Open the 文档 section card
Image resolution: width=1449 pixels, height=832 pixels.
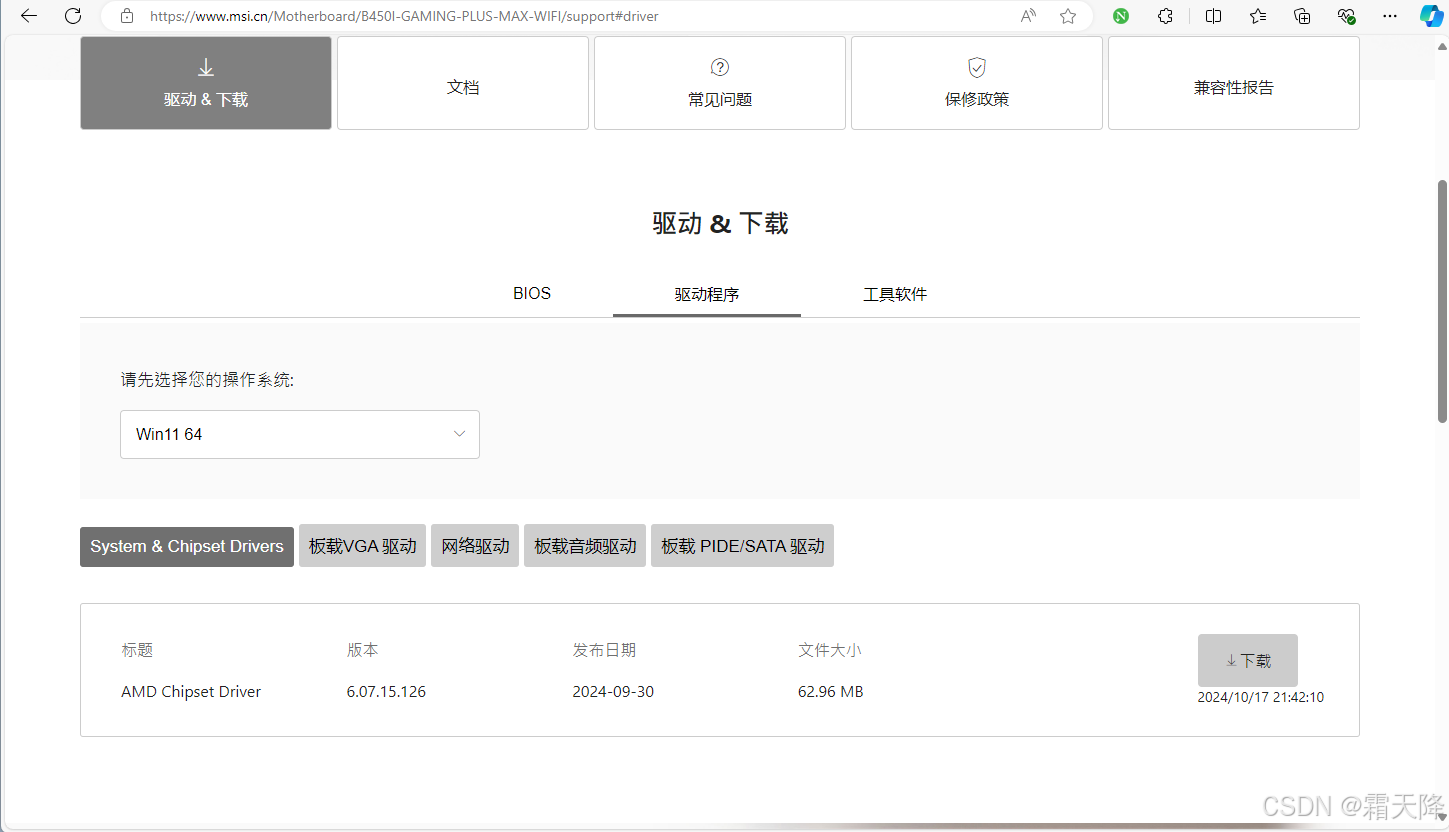coord(463,83)
